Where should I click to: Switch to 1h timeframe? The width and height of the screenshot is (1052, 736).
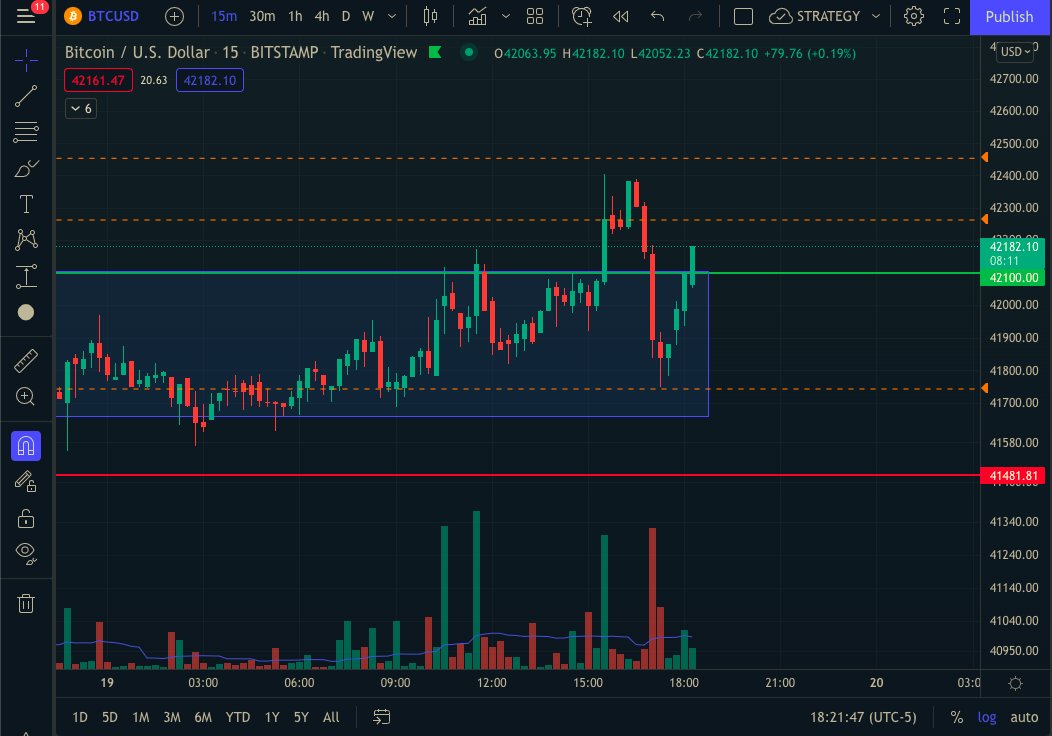tap(295, 16)
